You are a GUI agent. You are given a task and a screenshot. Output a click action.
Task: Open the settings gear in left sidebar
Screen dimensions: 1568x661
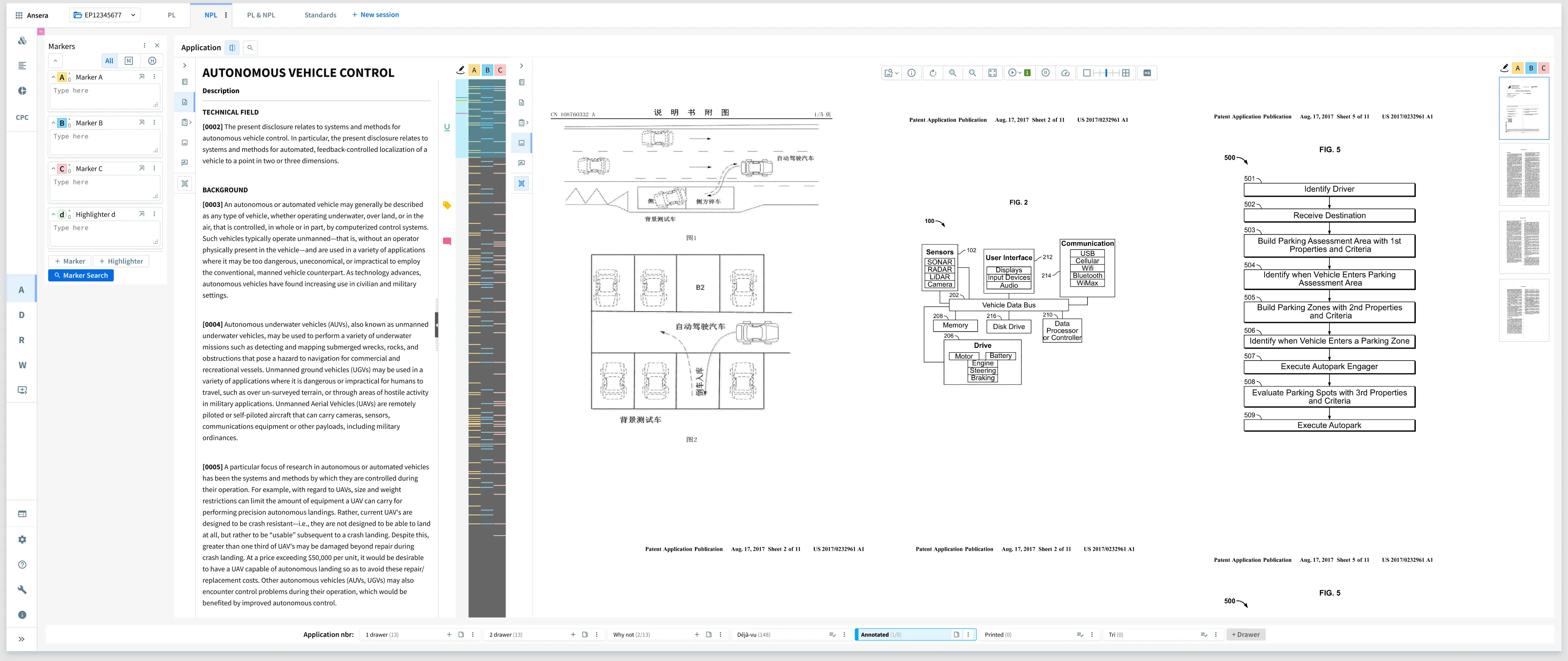pos(22,539)
